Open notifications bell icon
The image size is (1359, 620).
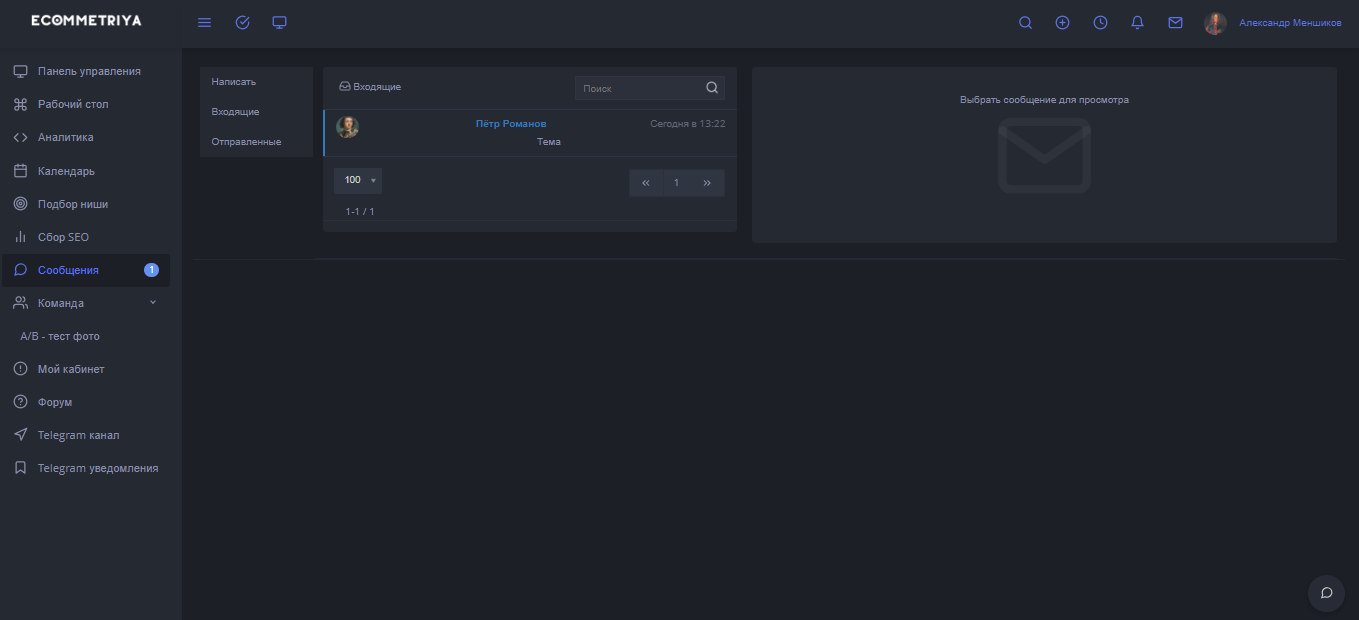click(x=1137, y=23)
